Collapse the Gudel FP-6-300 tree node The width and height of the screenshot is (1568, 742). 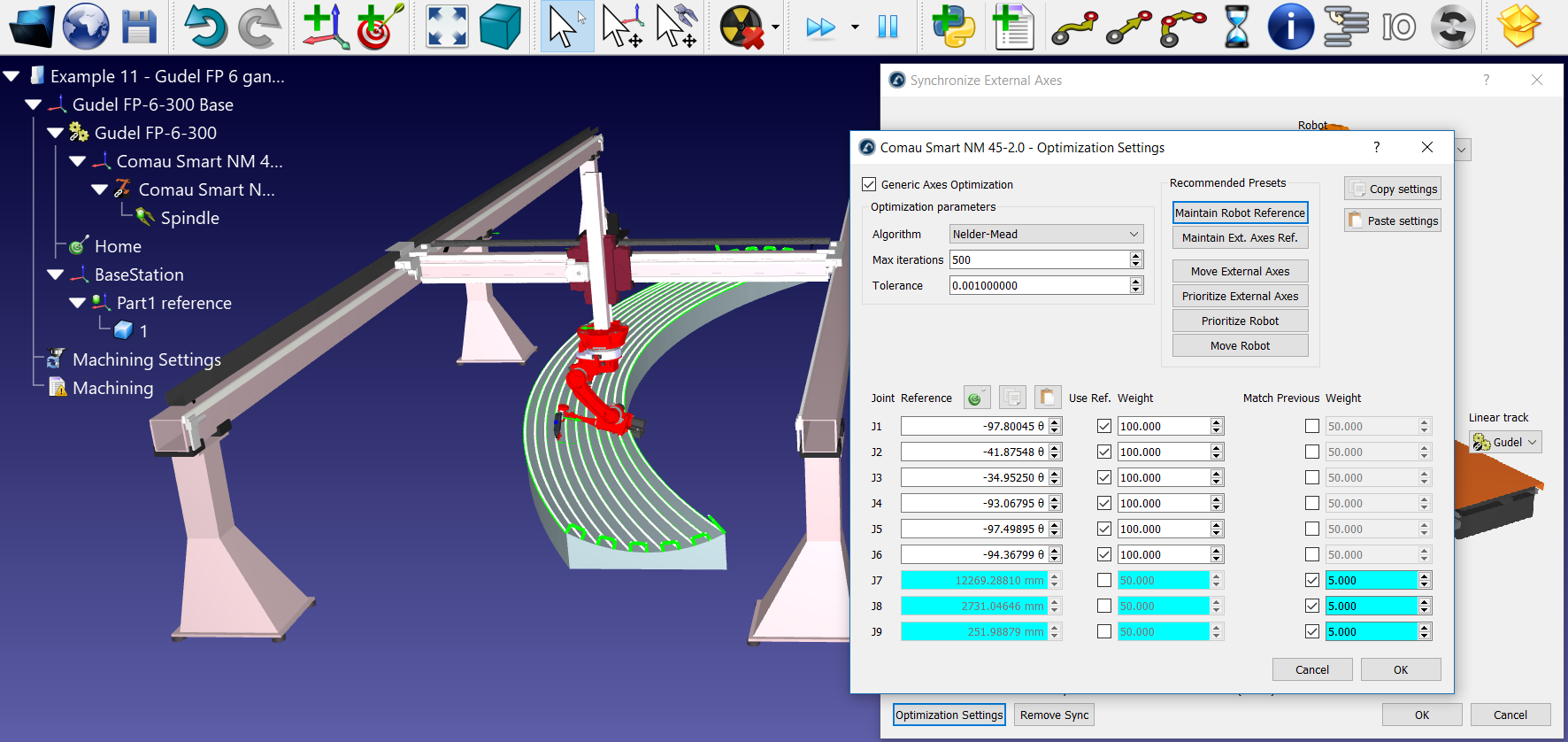[x=55, y=133]
